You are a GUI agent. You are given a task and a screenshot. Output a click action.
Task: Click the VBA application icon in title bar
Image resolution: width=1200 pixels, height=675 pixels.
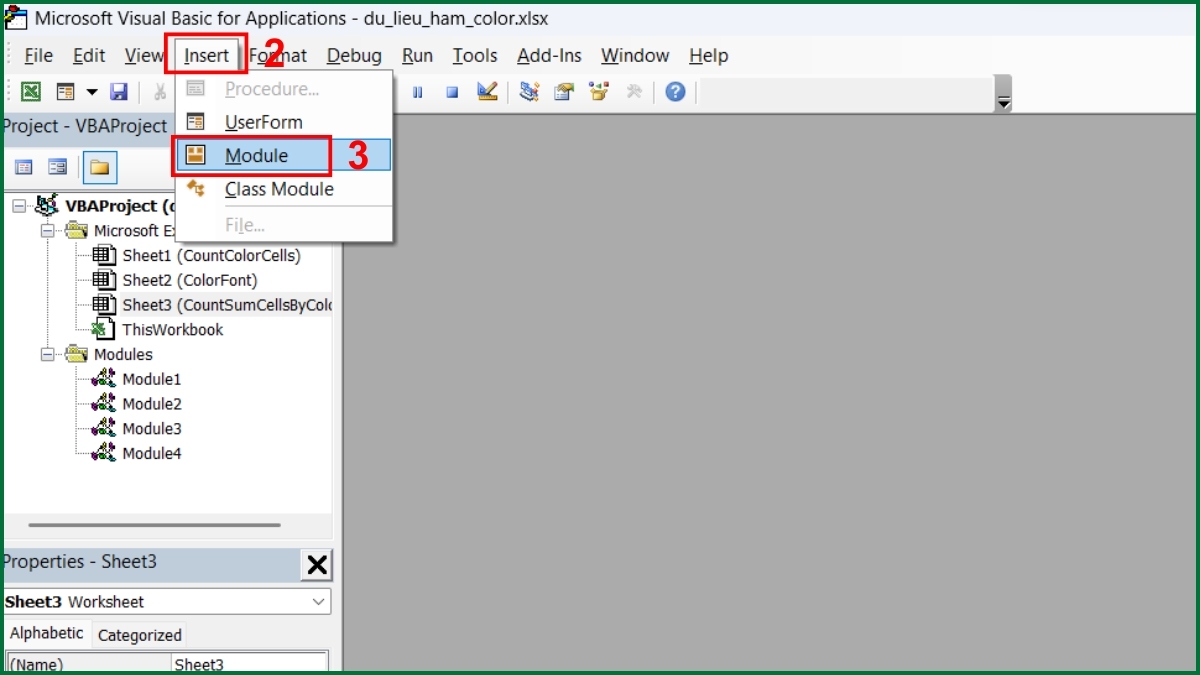coord(16,18)
